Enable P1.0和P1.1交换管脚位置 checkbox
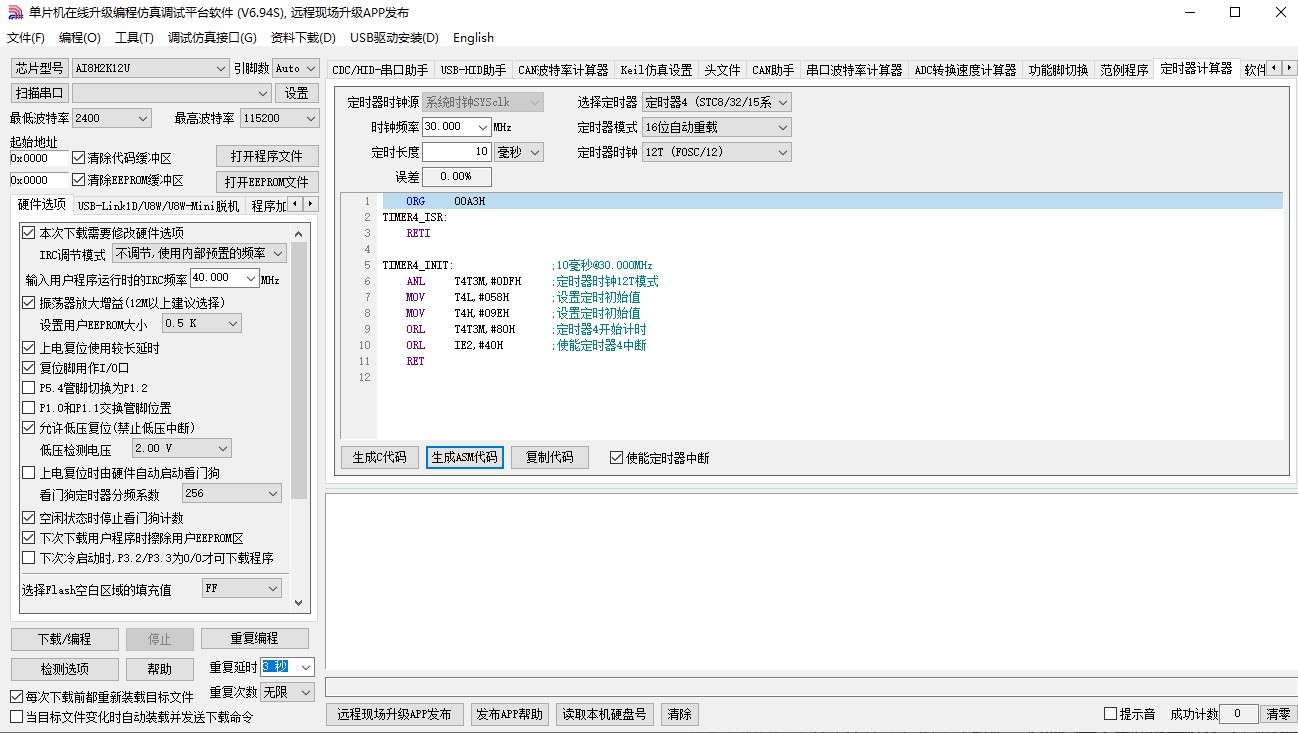The image size is (1298, 733). (x=28, y=408)
